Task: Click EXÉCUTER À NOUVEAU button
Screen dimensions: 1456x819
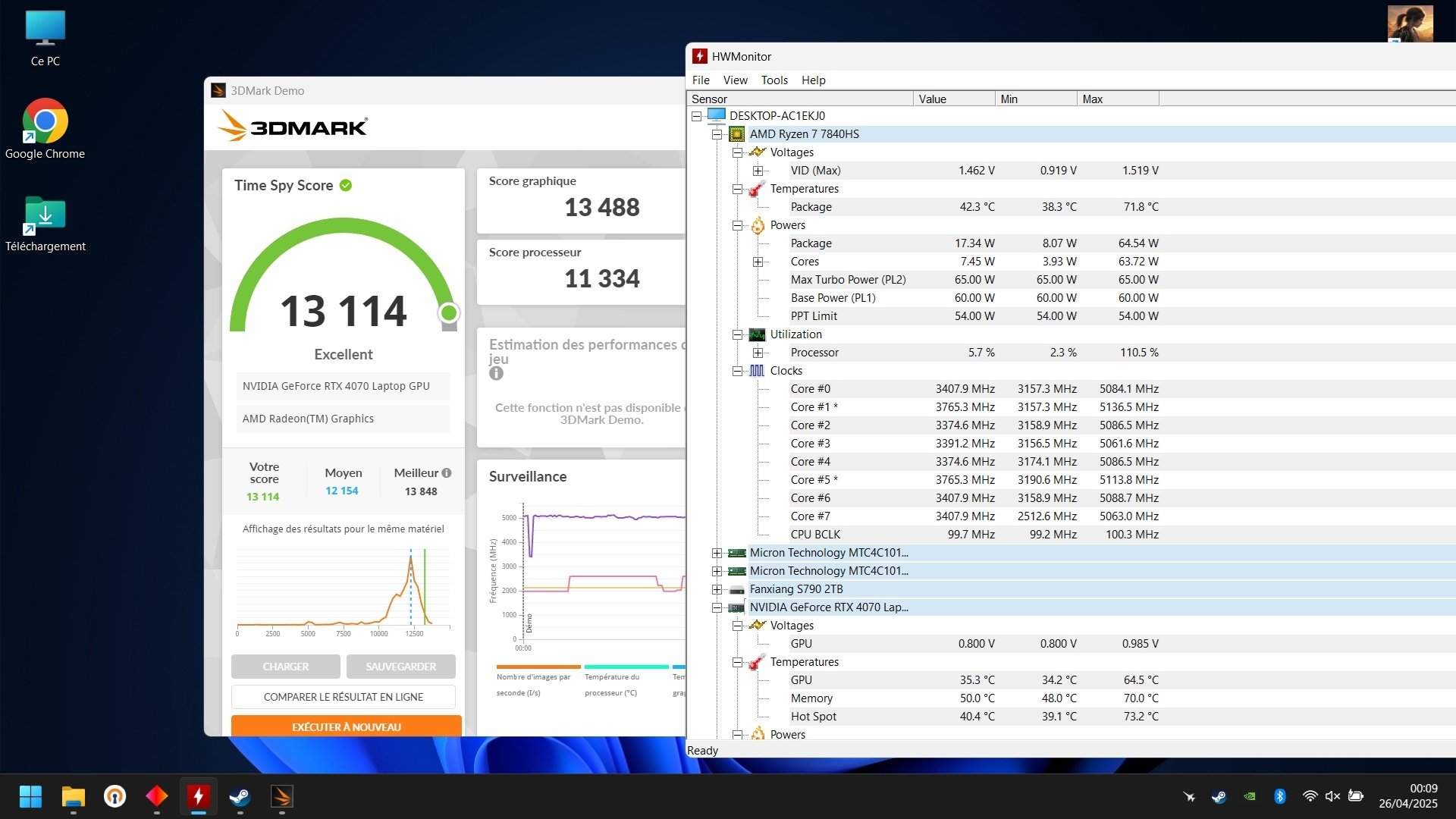Action: 347,726
